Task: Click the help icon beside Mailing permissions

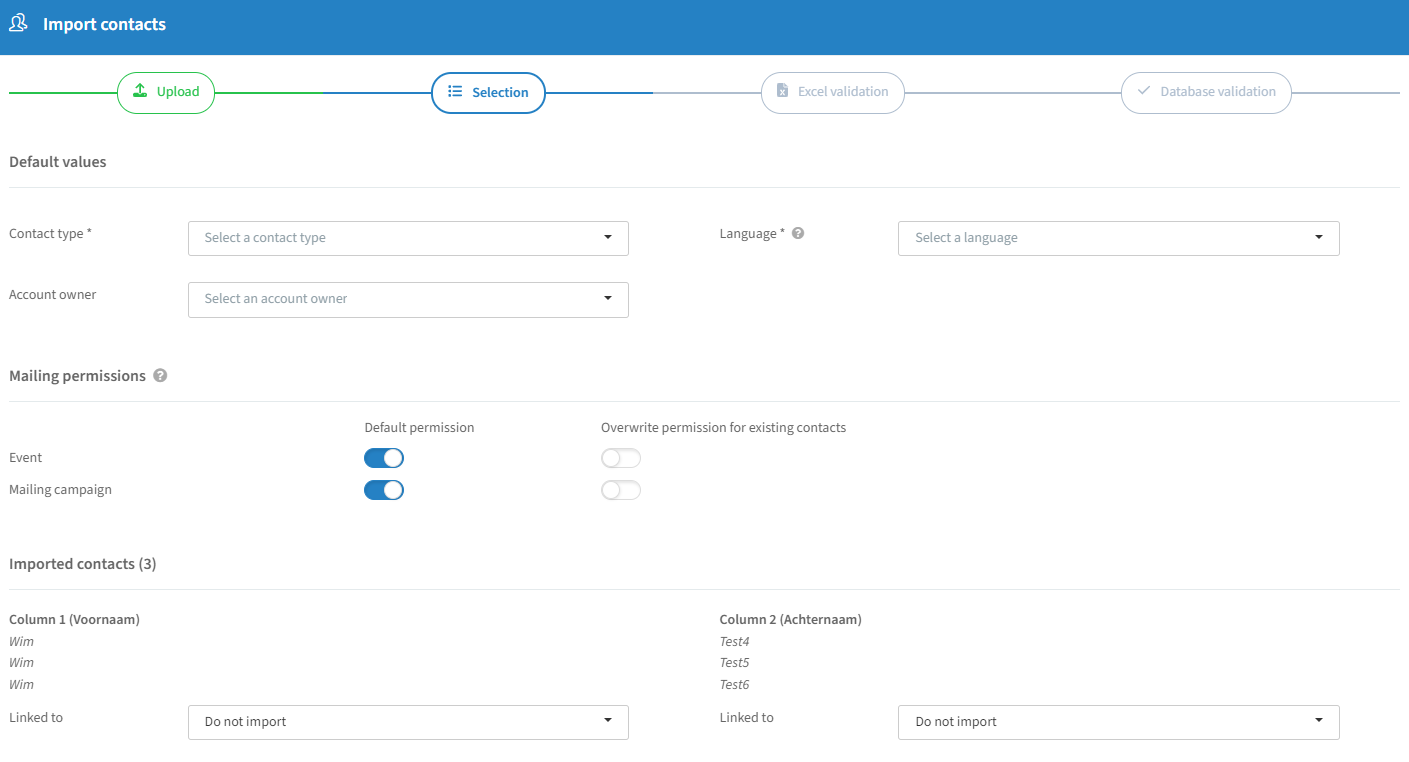Action: point(160,376)
